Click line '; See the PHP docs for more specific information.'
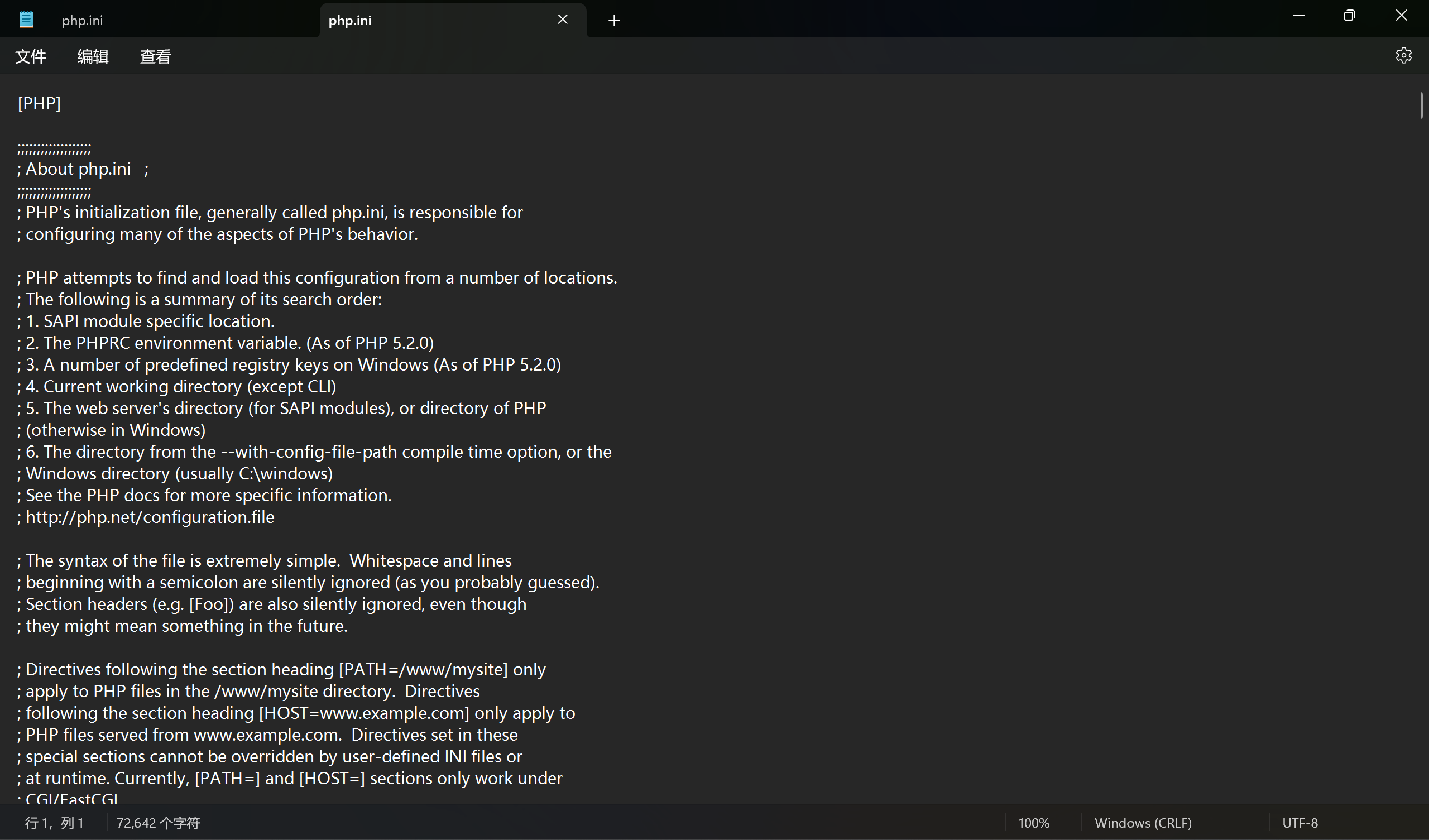Image resolution: width=1429 pixels, height=840 pixels. click(x=205, y=496)
